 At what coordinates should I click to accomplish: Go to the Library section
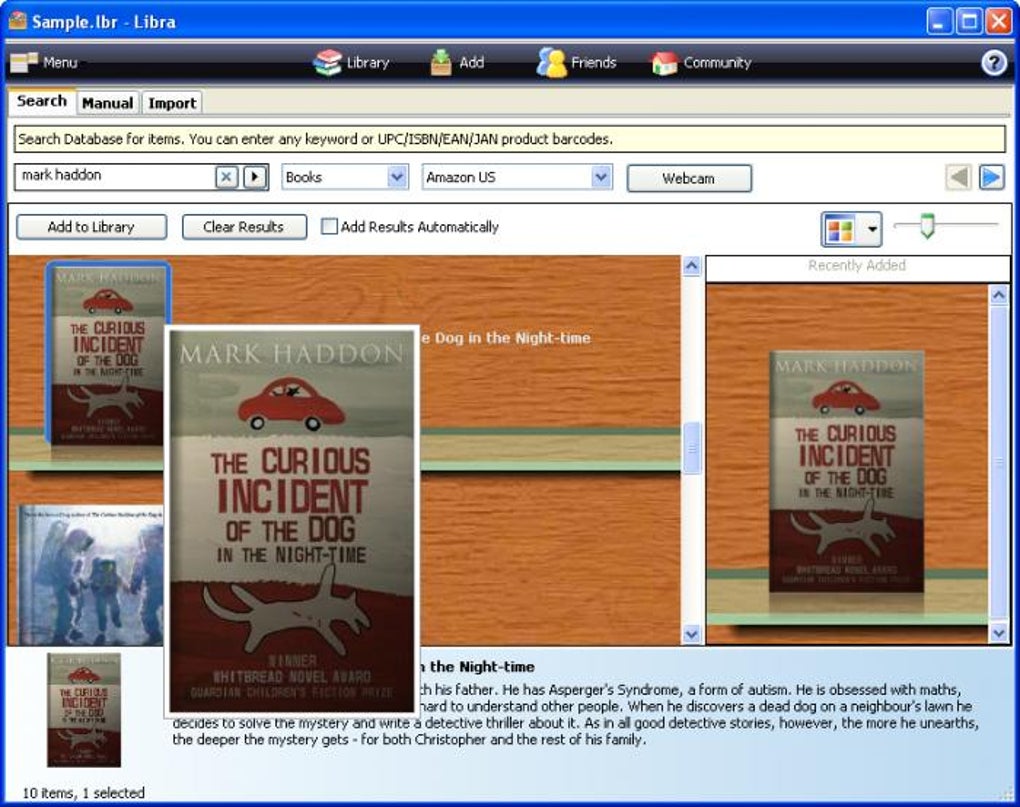click(351, 62)
